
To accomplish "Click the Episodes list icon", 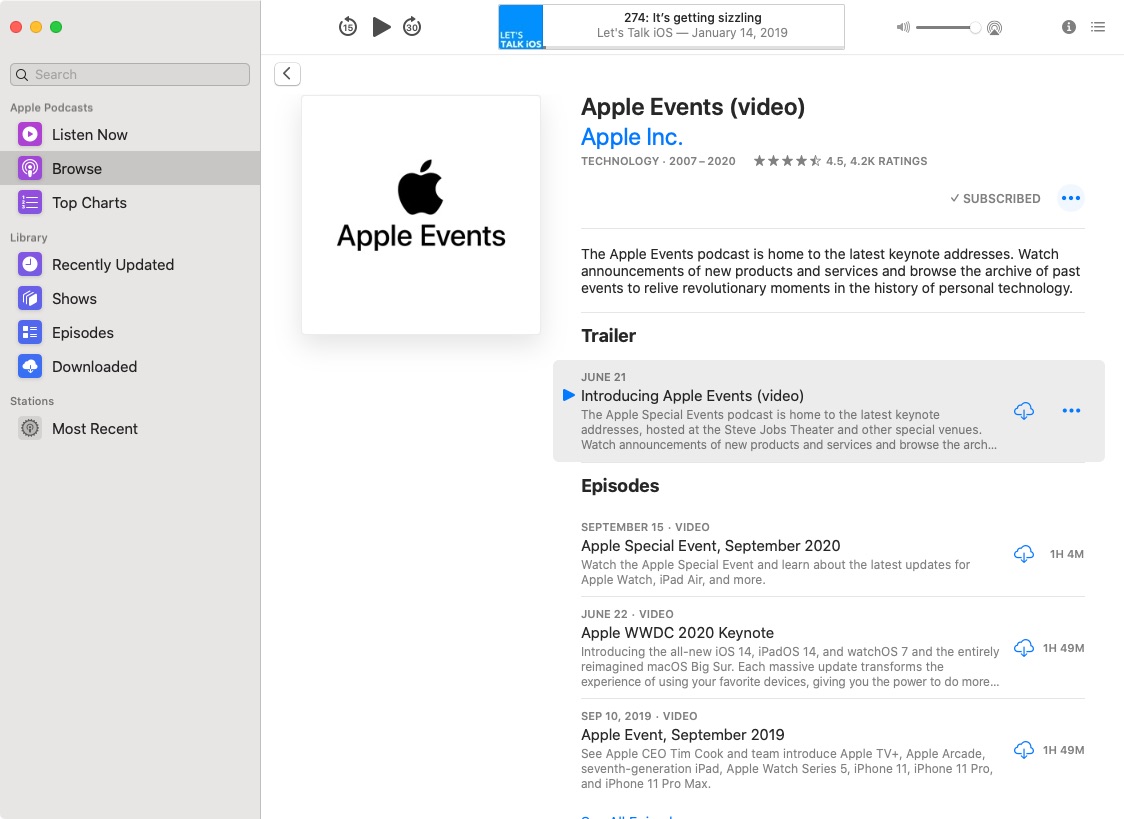I will [x=30, y=332].
